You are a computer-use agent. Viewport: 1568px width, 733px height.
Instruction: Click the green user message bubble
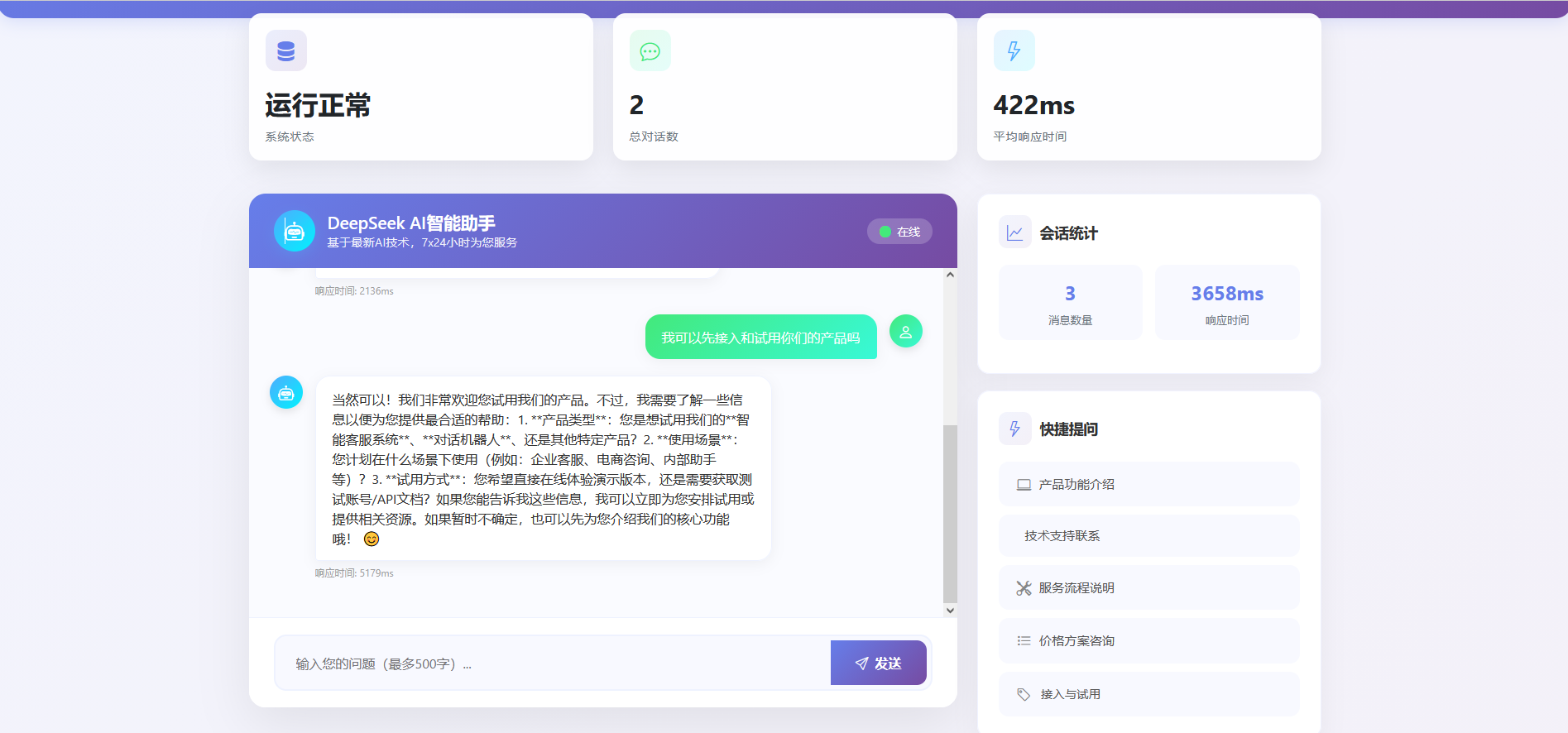[760, 338]
